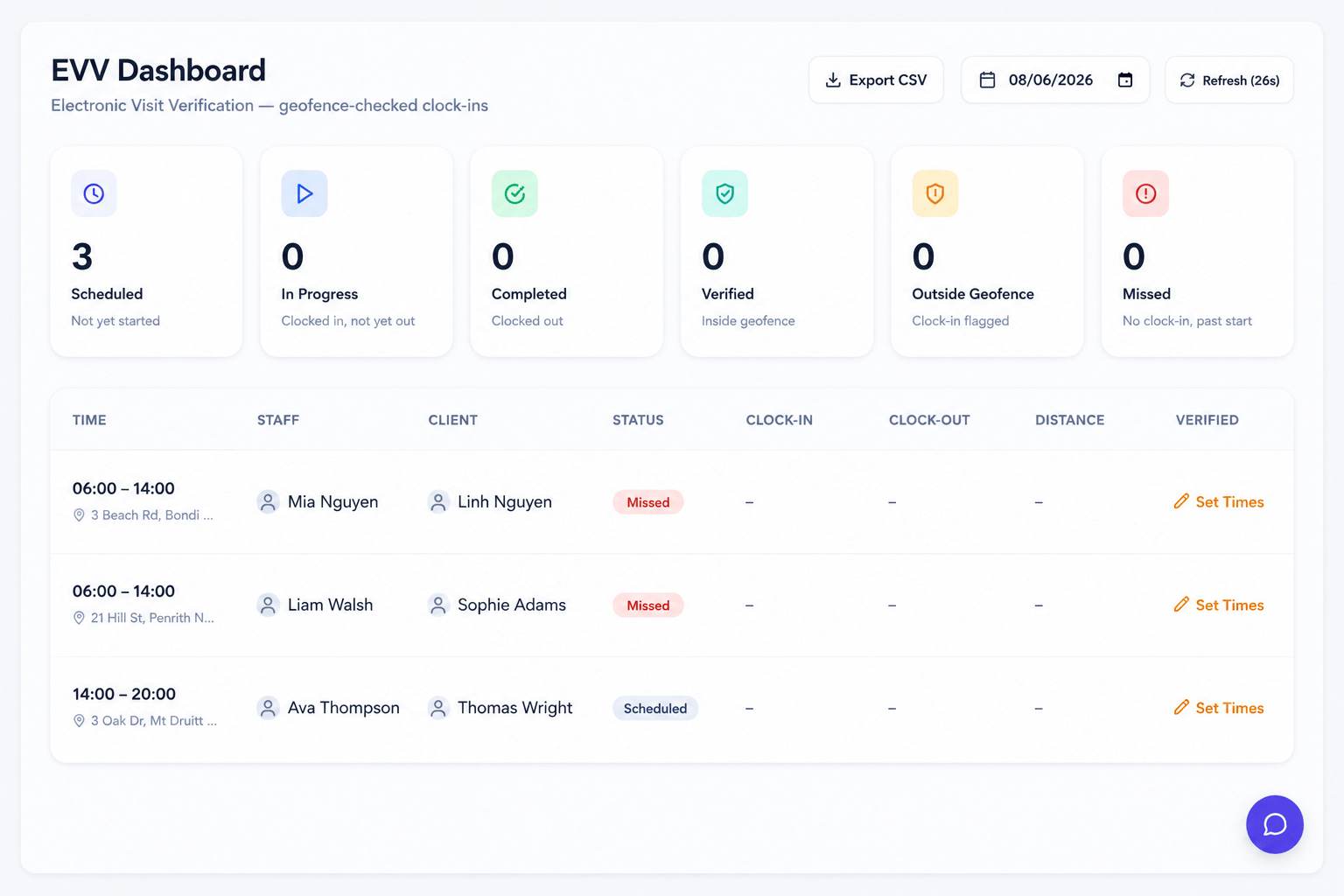This screenshot has width=1344, height=896.
Task: Open the chat bubble widget
Action: pyautogui.click(x=1275, y=824)
